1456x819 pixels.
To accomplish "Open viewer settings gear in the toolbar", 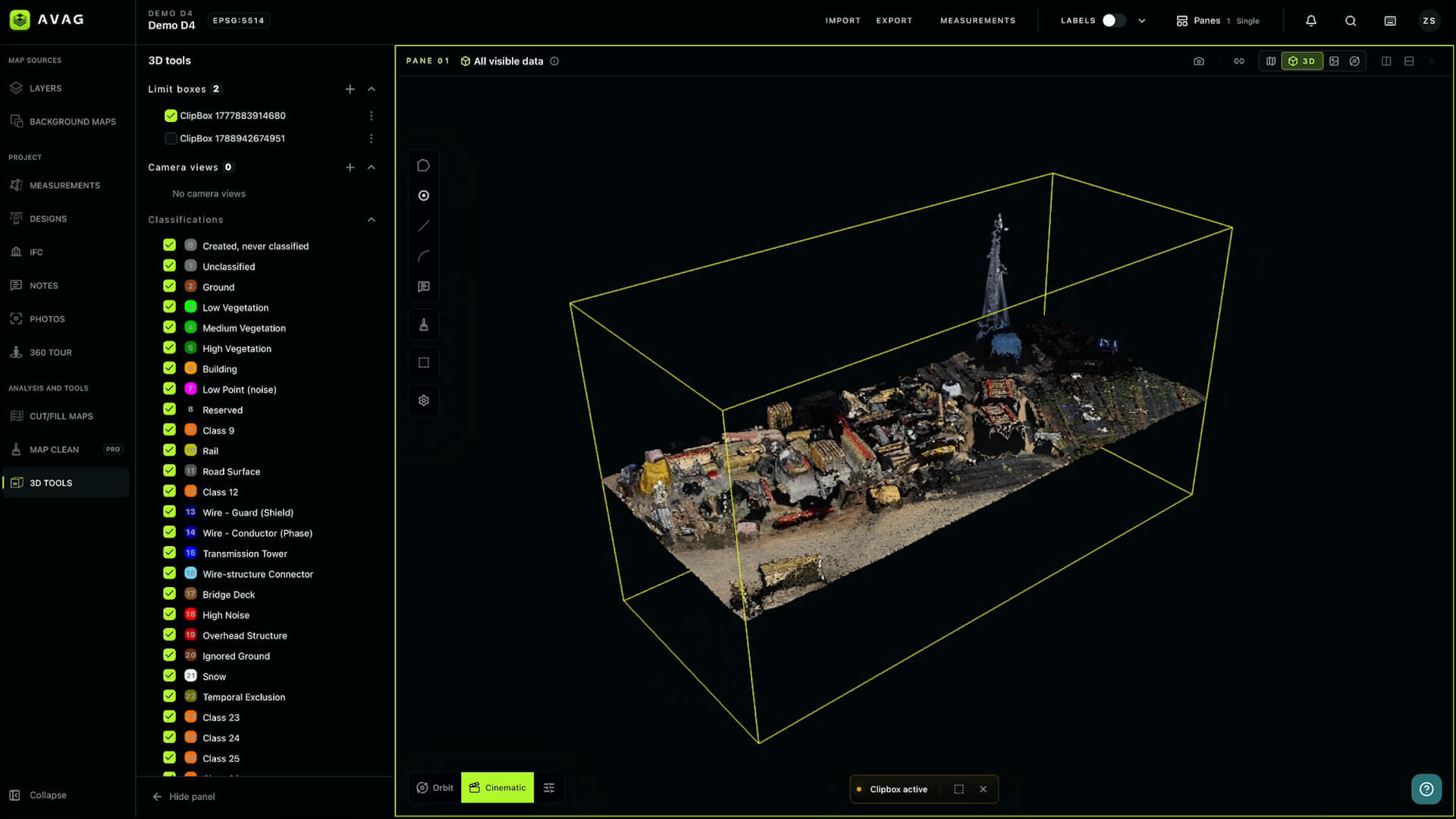I will coord(424,400).
